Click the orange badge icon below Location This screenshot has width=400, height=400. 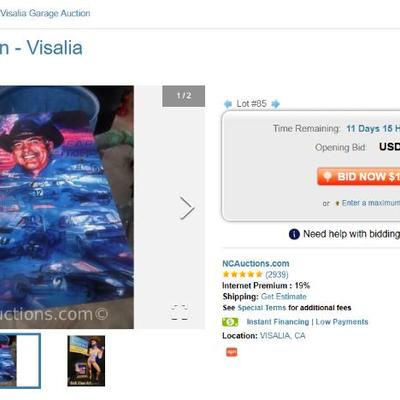click(x=232, y=352)
